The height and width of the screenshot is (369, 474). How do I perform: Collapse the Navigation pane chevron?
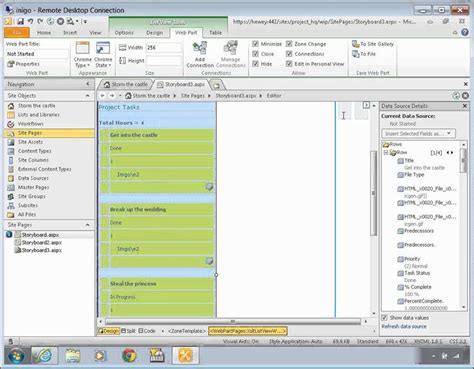pyautogui.click(x=88, y=84)
